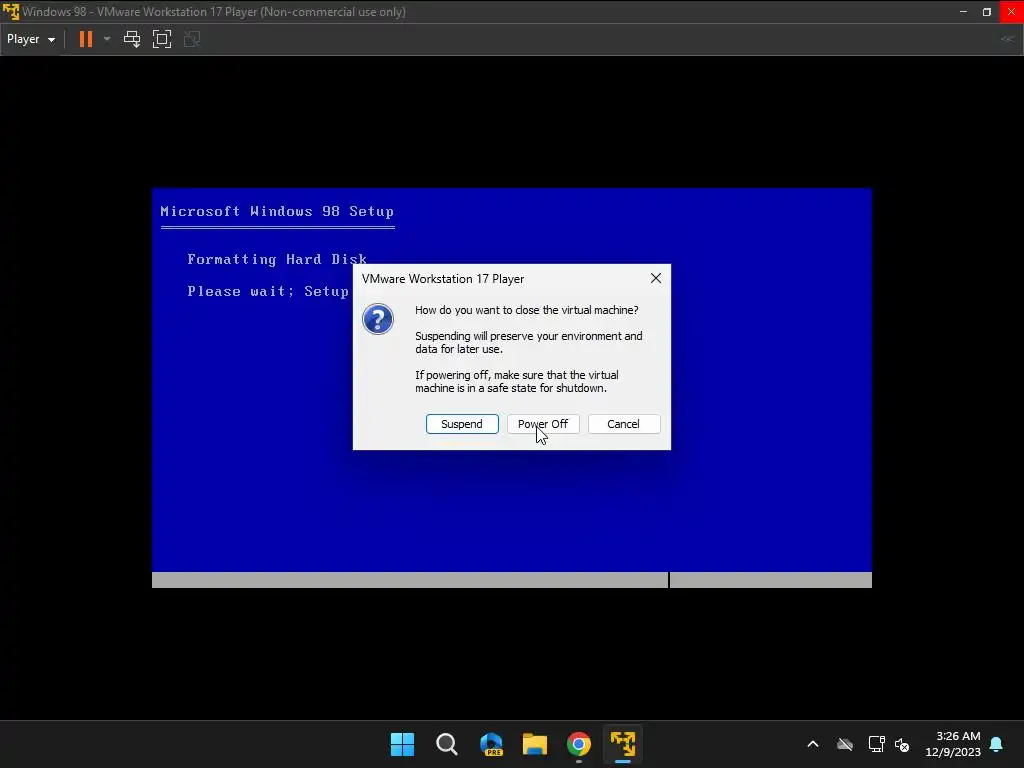Open Google Chrome from taskbar
The width and height of the screenshot is (1024, 768).
[x=579, y=744]
